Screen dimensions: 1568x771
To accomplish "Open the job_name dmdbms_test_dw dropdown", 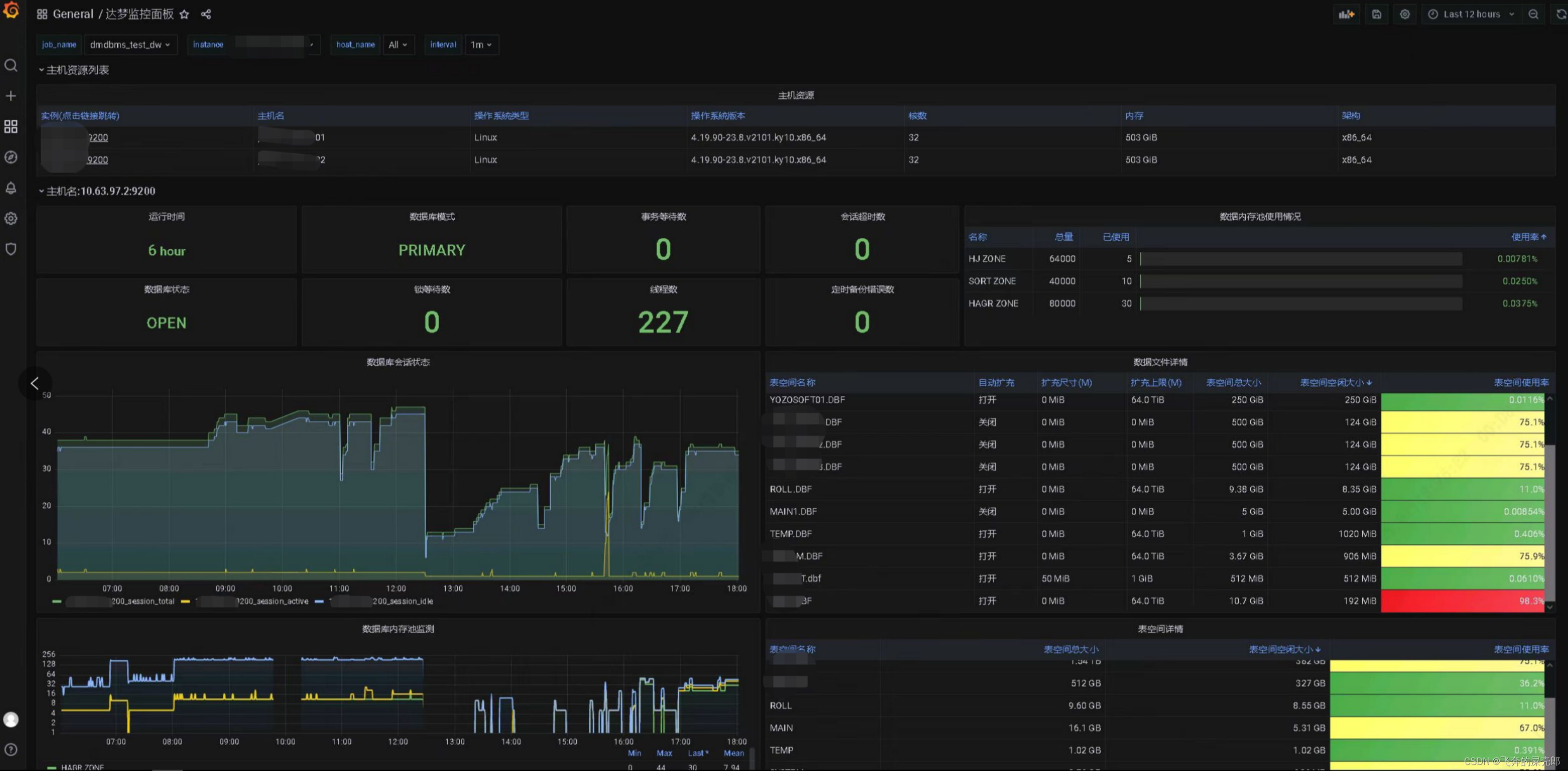I will pos(129,45).
